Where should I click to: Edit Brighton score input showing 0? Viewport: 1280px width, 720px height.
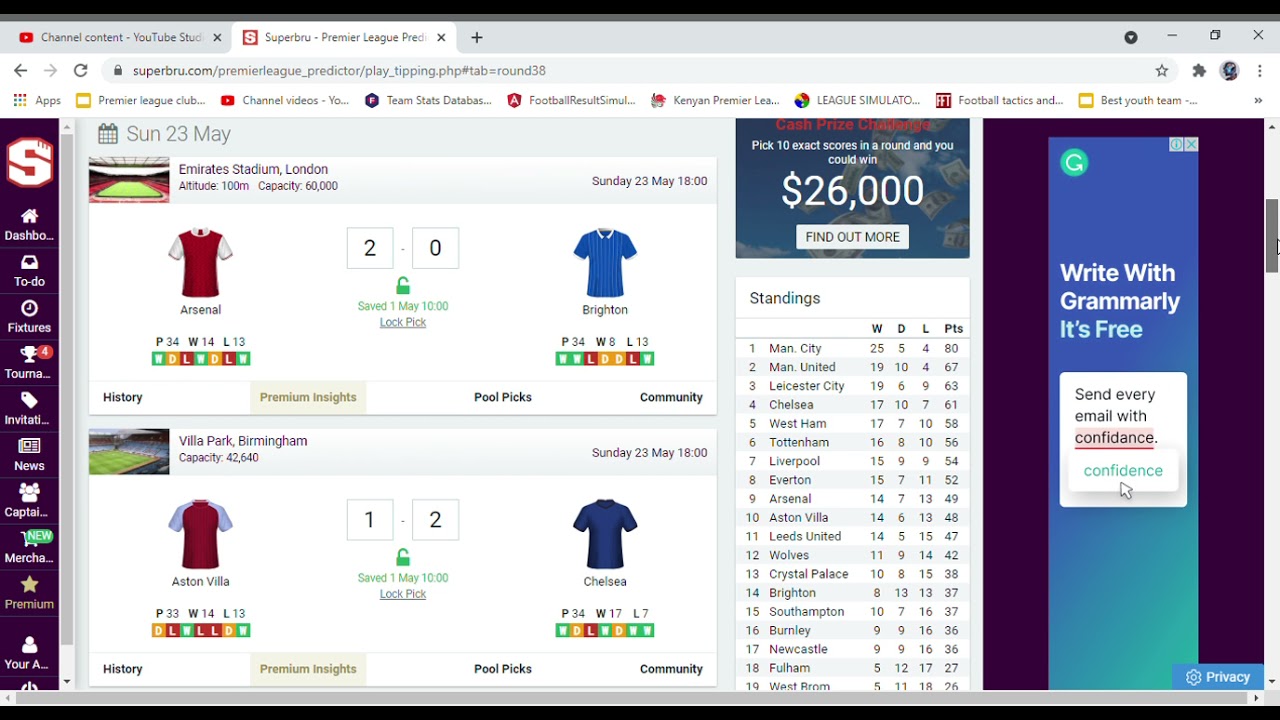click(435, 248)
